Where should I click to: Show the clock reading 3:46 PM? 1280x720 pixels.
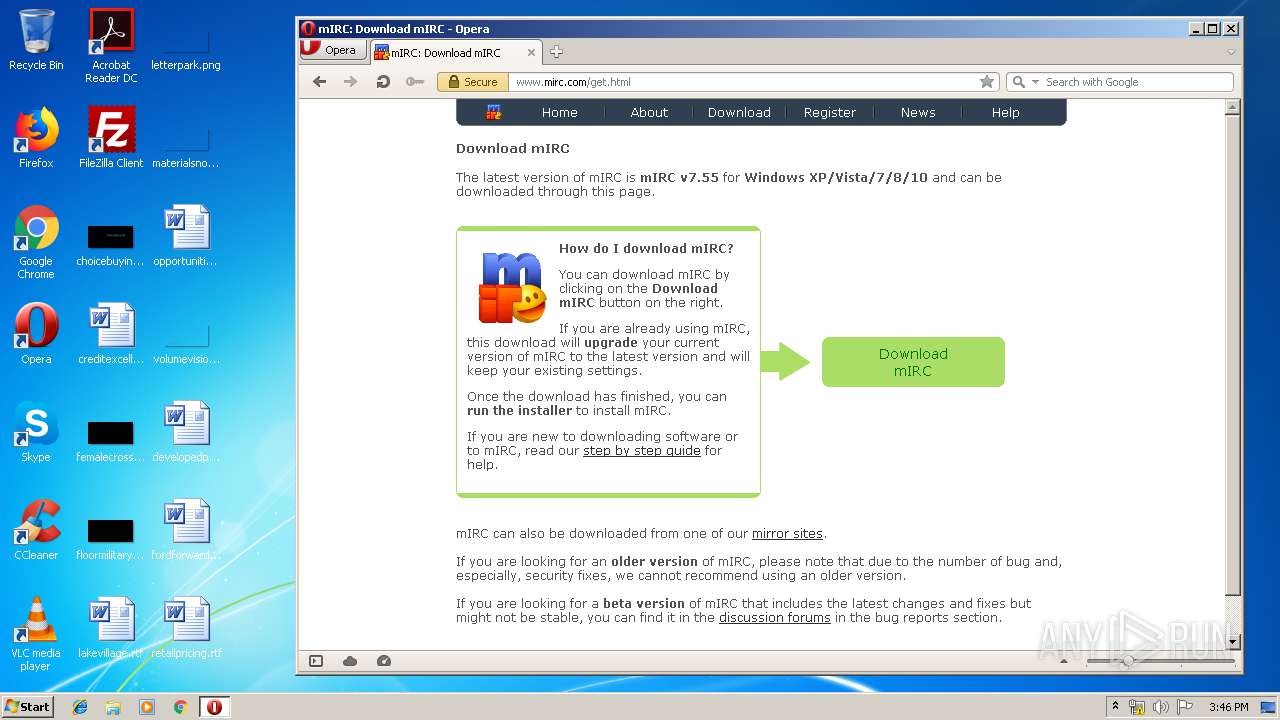(1228, 707)
